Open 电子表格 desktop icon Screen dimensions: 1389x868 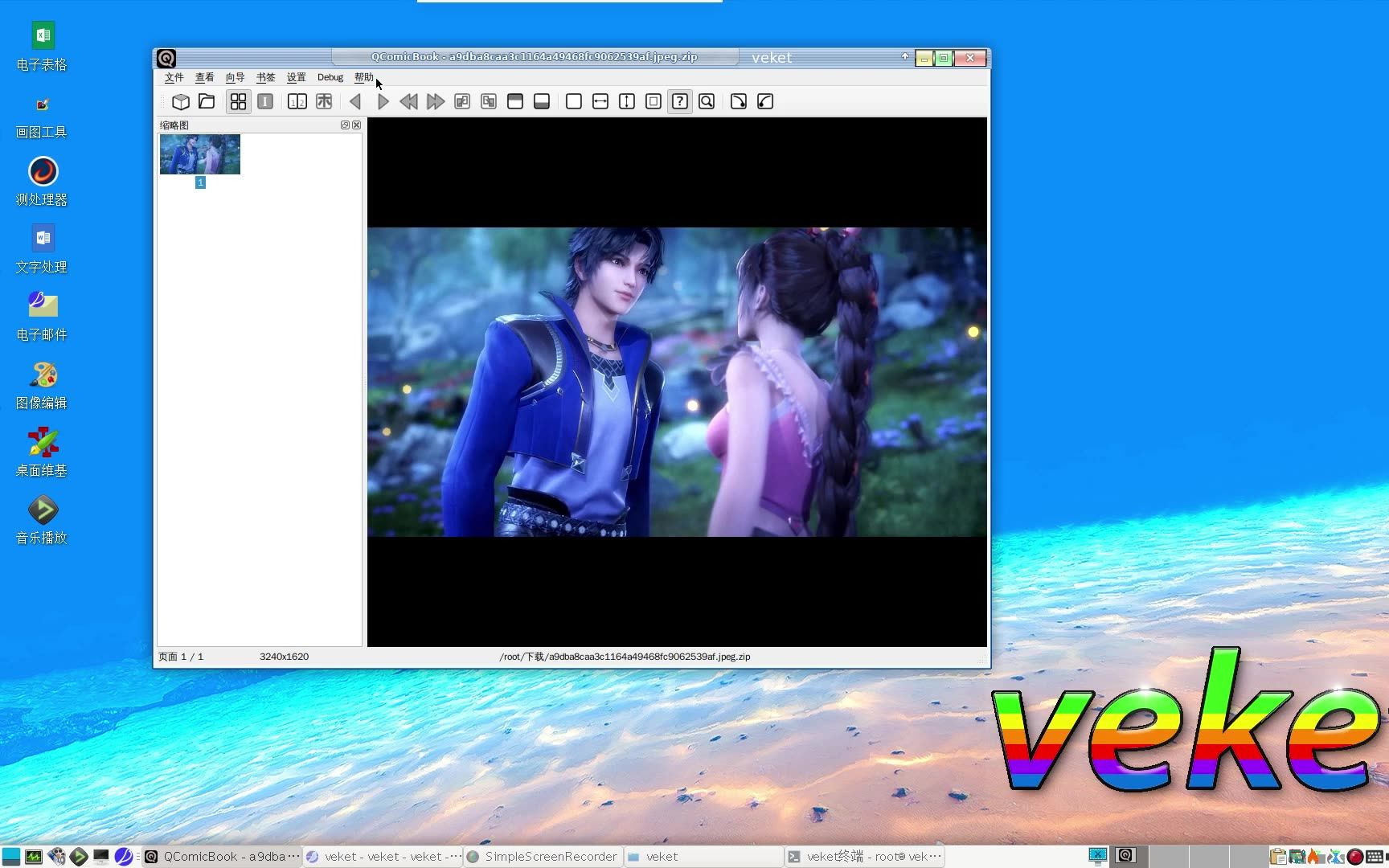click(42, 47)
